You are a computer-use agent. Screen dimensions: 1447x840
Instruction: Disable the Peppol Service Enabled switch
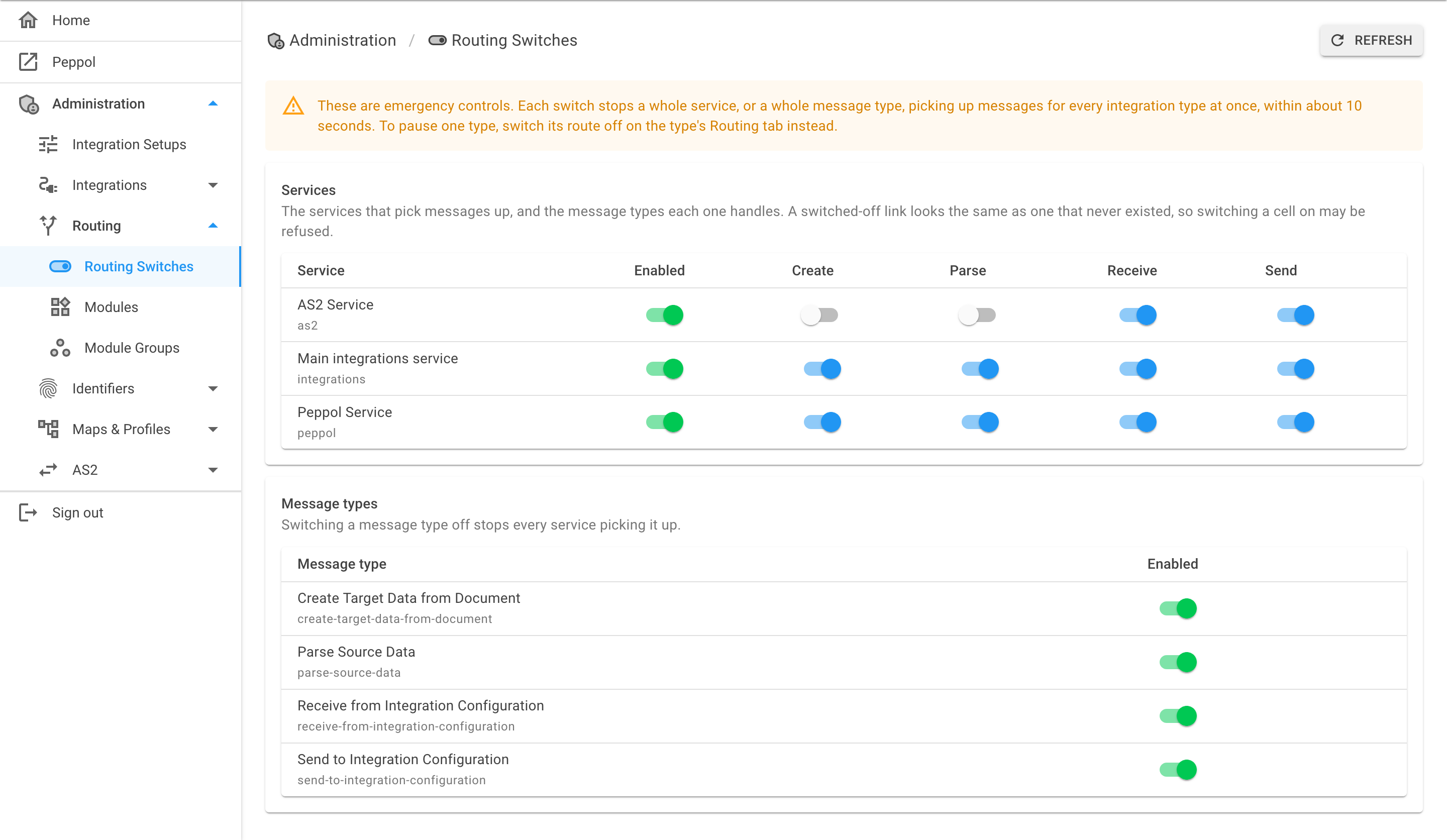(x=664, y=422)
